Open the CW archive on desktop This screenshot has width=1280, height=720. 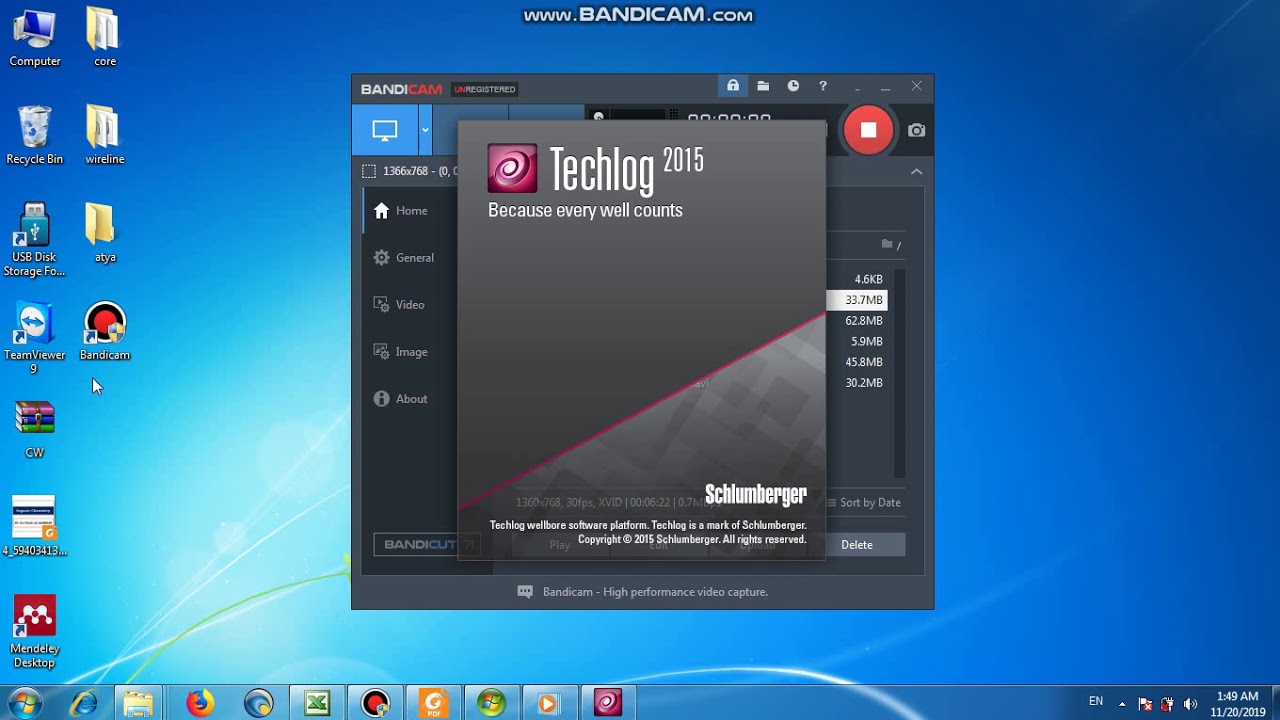coord(35,429)
